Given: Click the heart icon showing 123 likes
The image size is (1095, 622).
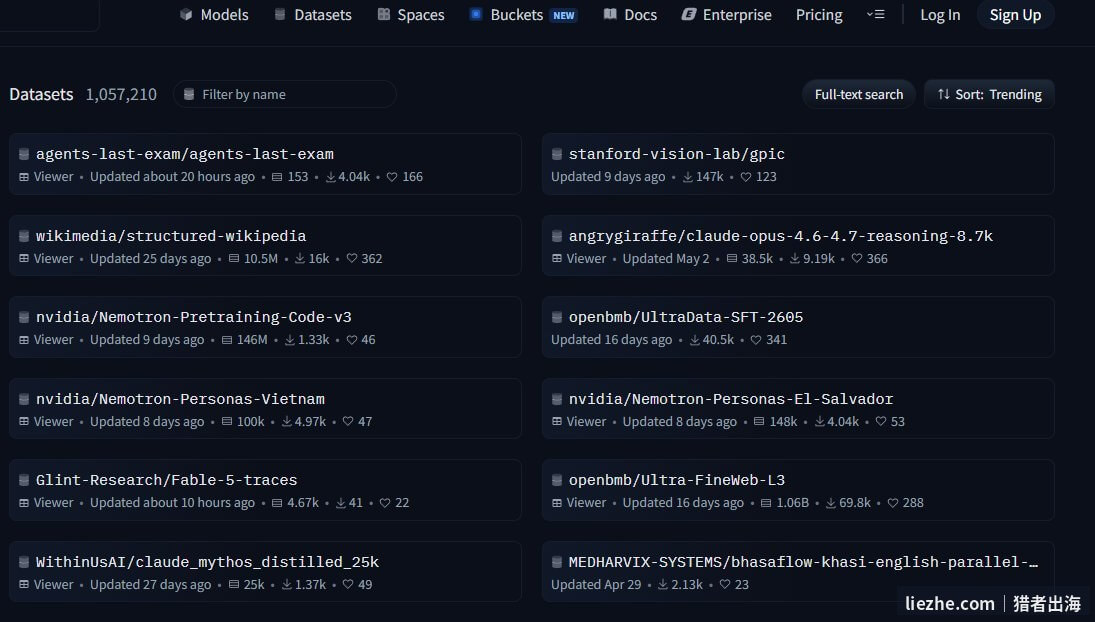Looking at the screenshot, I should tap(746, 177).
